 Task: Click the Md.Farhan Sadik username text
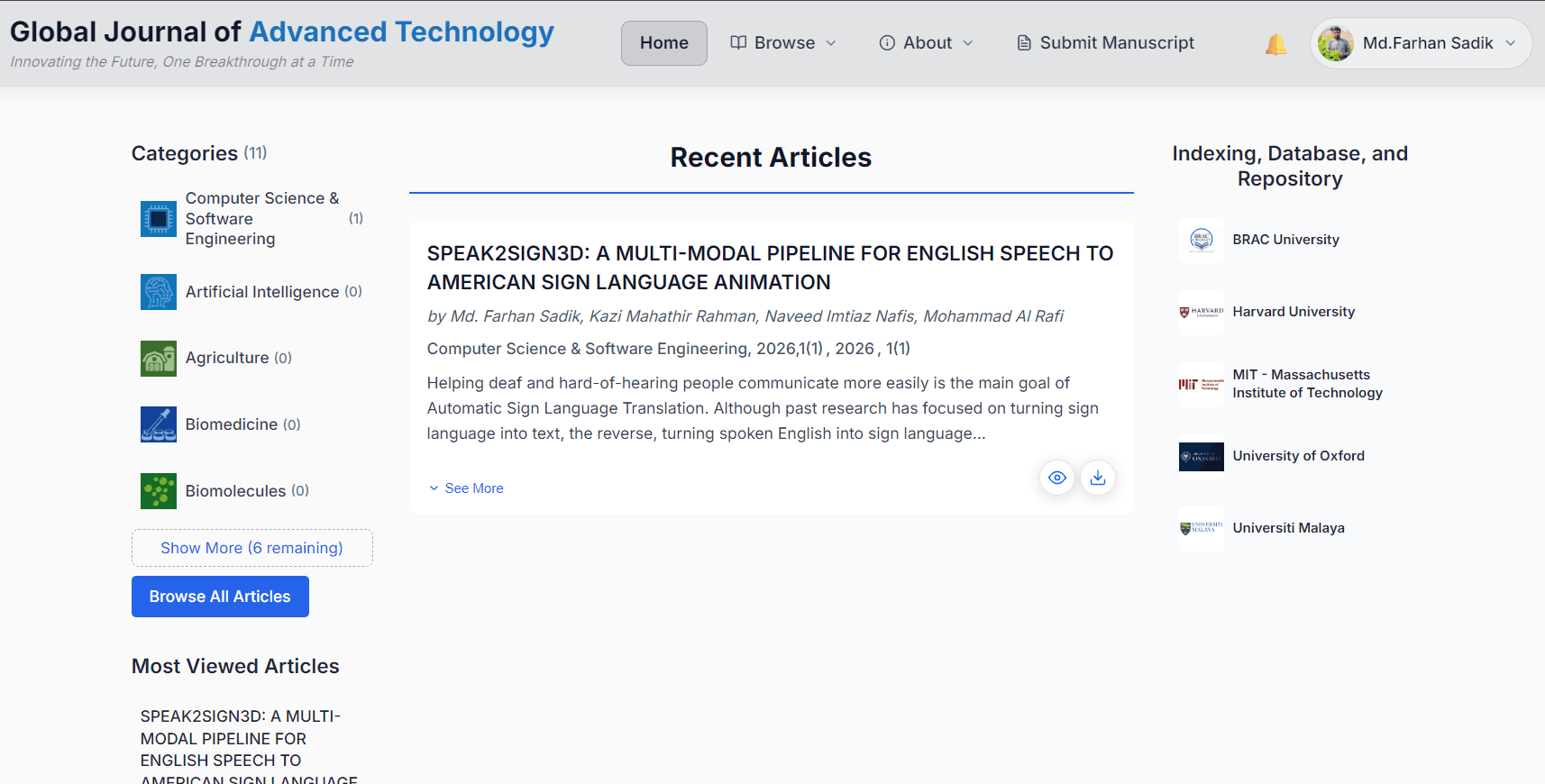point(1428,43)
